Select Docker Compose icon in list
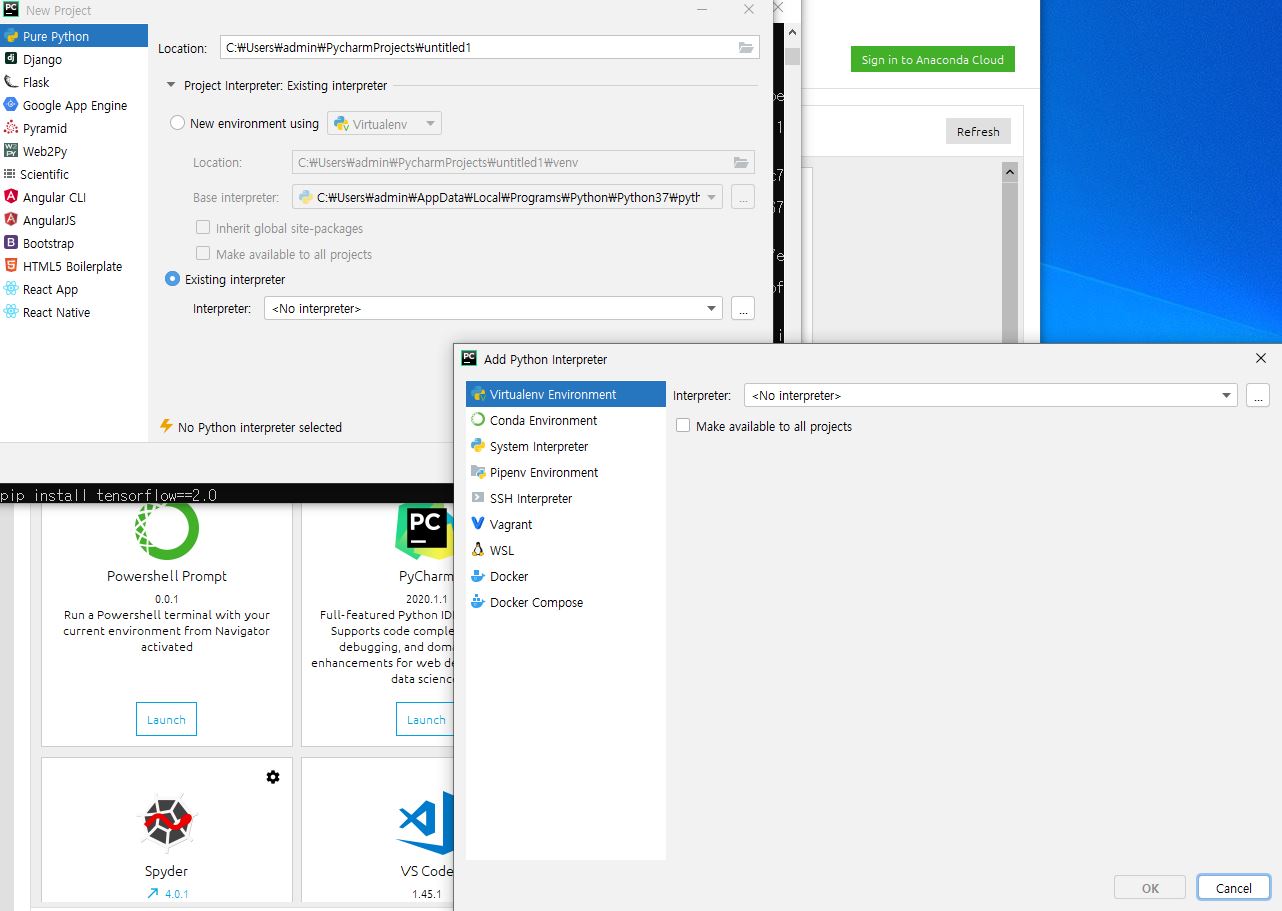 479,602
